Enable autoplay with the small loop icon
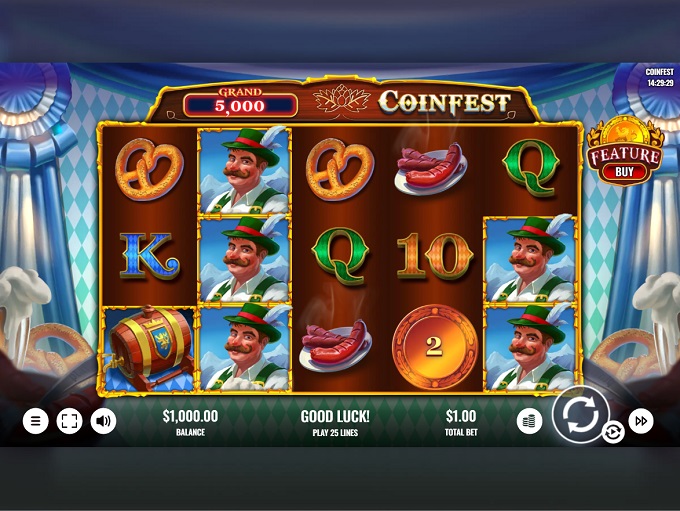Screen dimensions: 680x511 coord(613,432)
